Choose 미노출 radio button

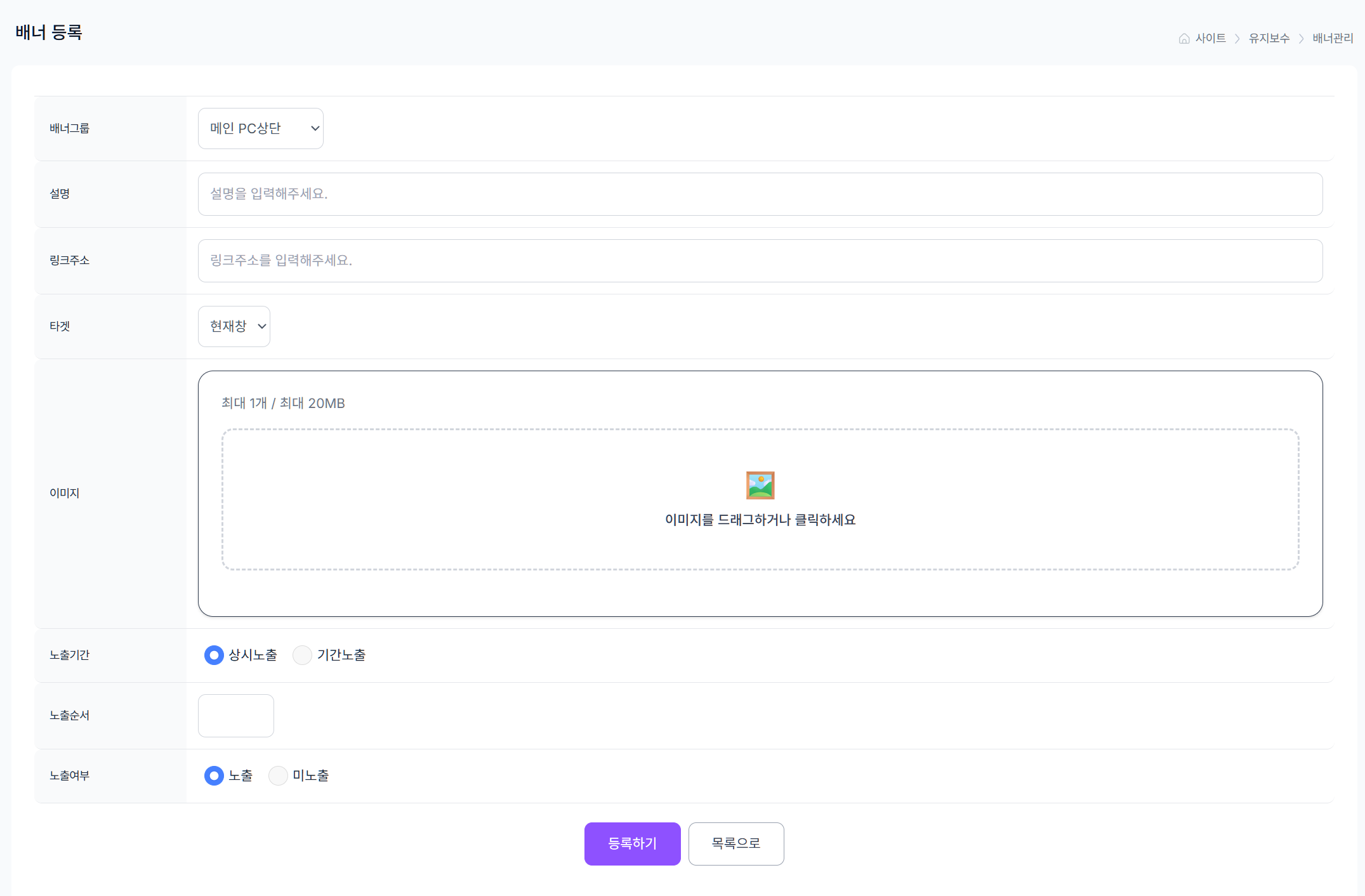pyautogui.click(x=278, y=775)
